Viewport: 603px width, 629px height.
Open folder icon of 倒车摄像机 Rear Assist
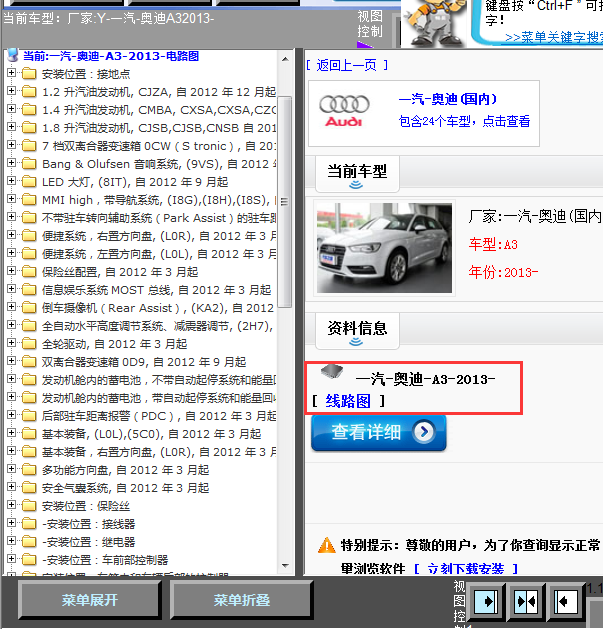(x=29, y=308)
